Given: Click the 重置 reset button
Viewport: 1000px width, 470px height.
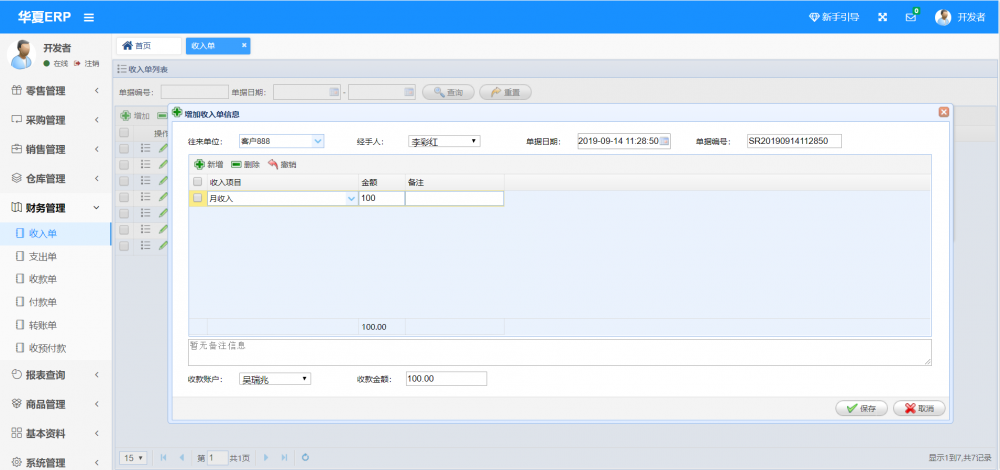Looking at the screenshot, I should (x=505, y=92).
